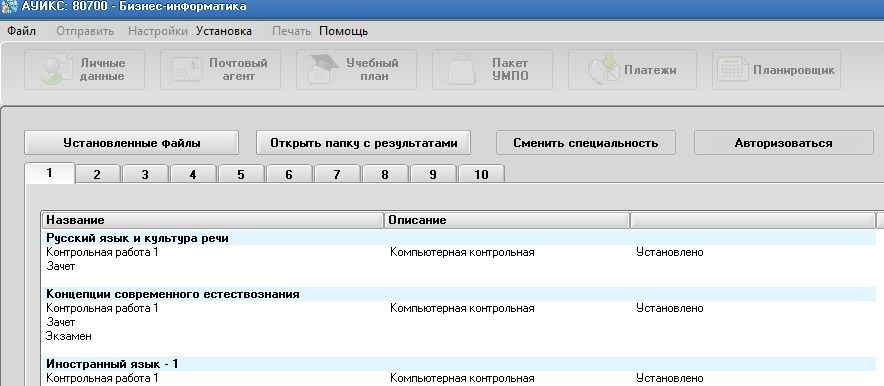The width and height of the screenshot is (884, 386).
Task: Click Открыть папку с результатами button
Action: point(363,143)
